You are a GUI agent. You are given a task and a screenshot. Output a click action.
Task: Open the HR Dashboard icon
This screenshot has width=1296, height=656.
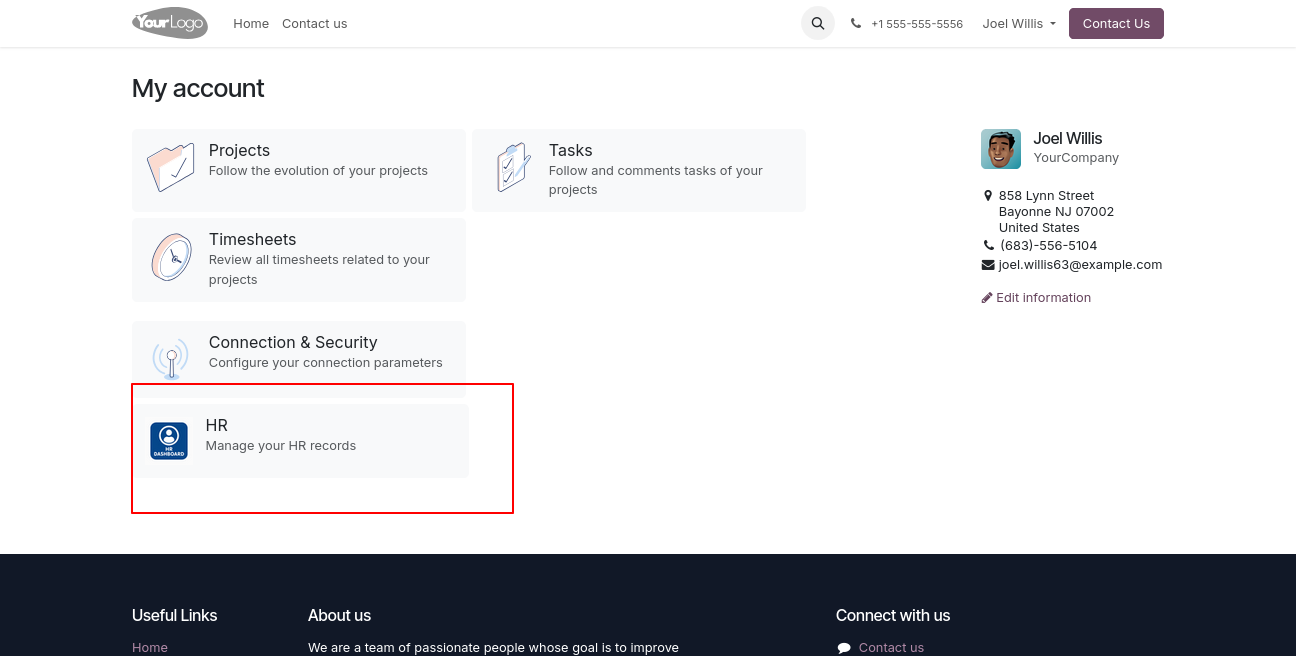coord(169,441)
